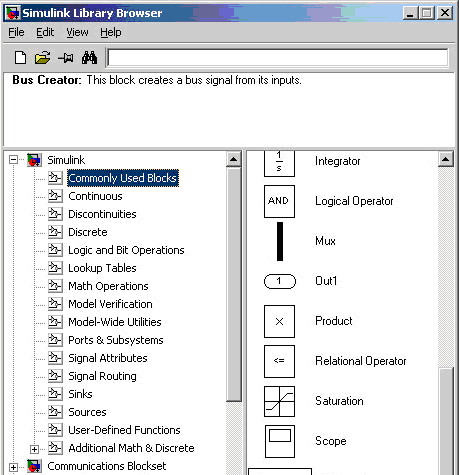The height and width of the screenshot is (475, 459).
Task: Click the Open folder toolbar icon
Action: (x=43, y=58)
